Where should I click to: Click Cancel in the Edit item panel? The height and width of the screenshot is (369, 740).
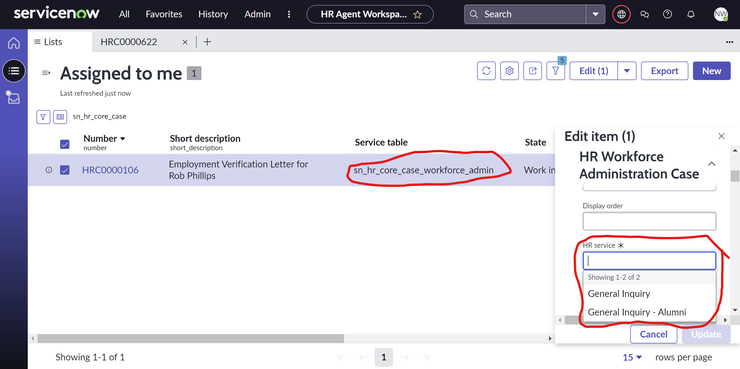point(654,334)
